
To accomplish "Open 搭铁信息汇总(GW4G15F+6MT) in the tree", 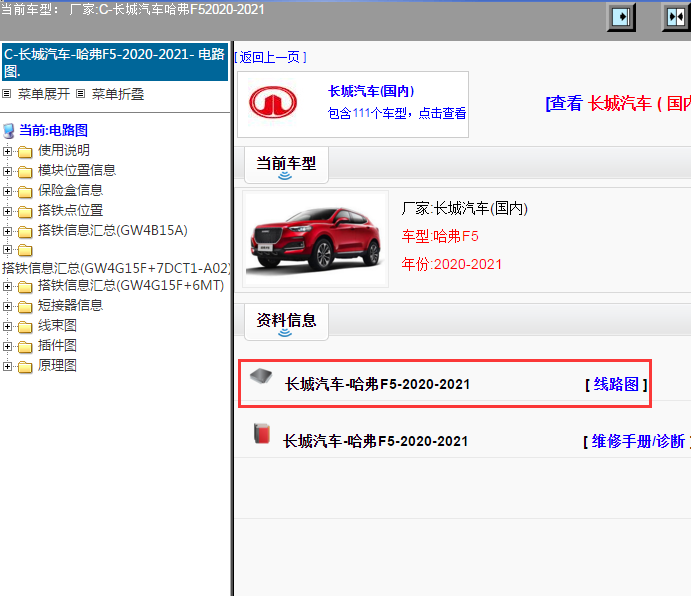I will [x=131, y=286].
